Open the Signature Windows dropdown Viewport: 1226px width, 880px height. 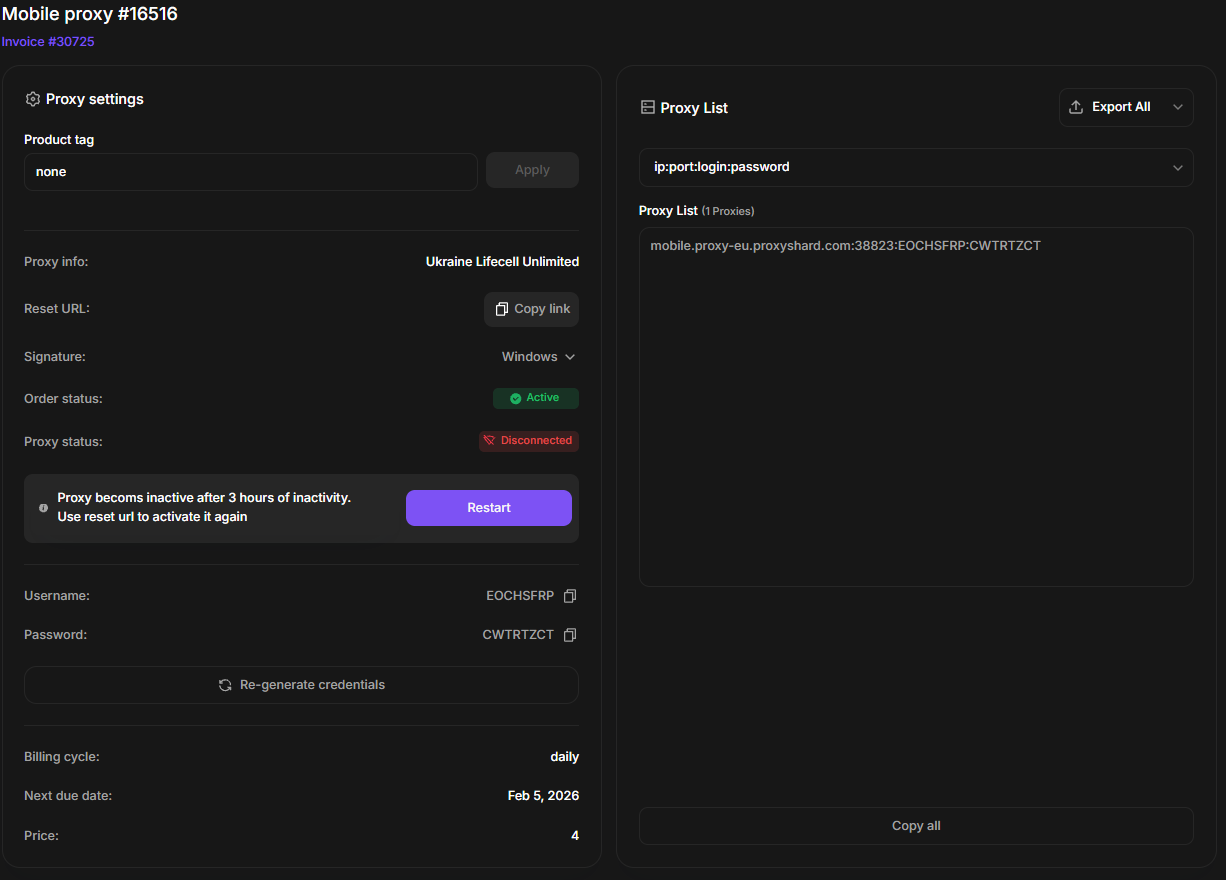(x=538, y=357)
